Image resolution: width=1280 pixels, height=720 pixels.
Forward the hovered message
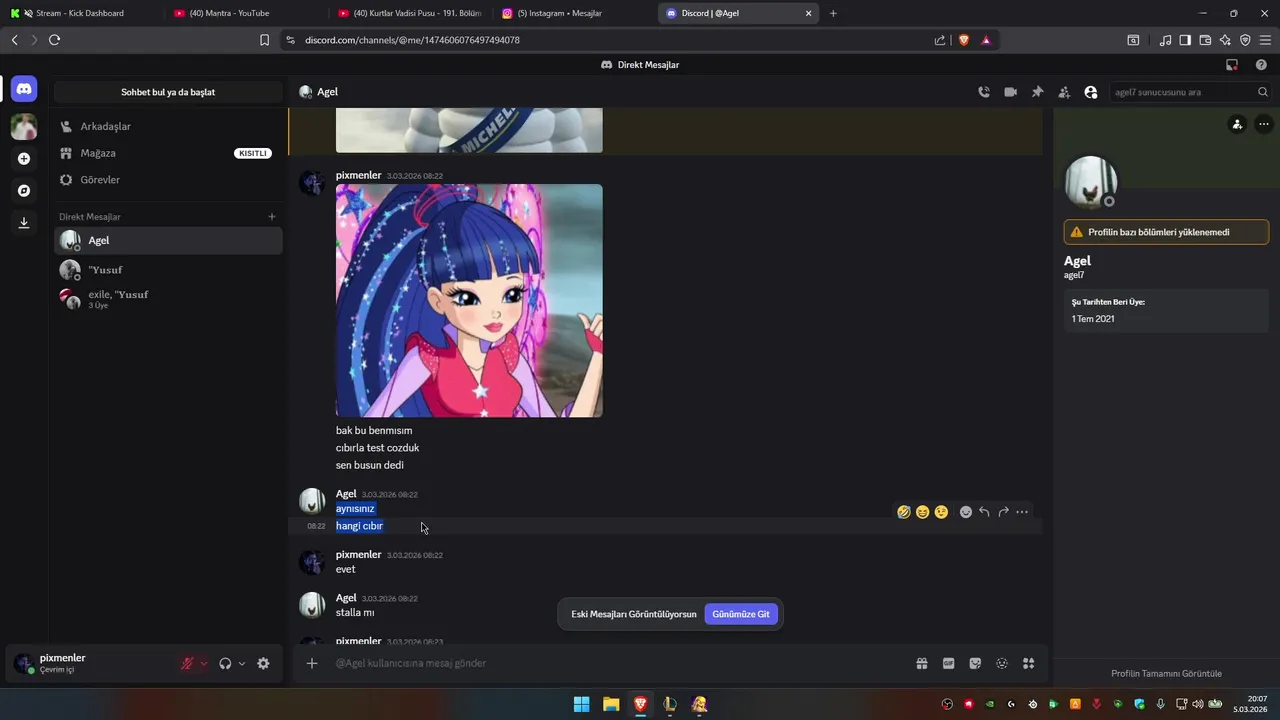(1003, 512)
